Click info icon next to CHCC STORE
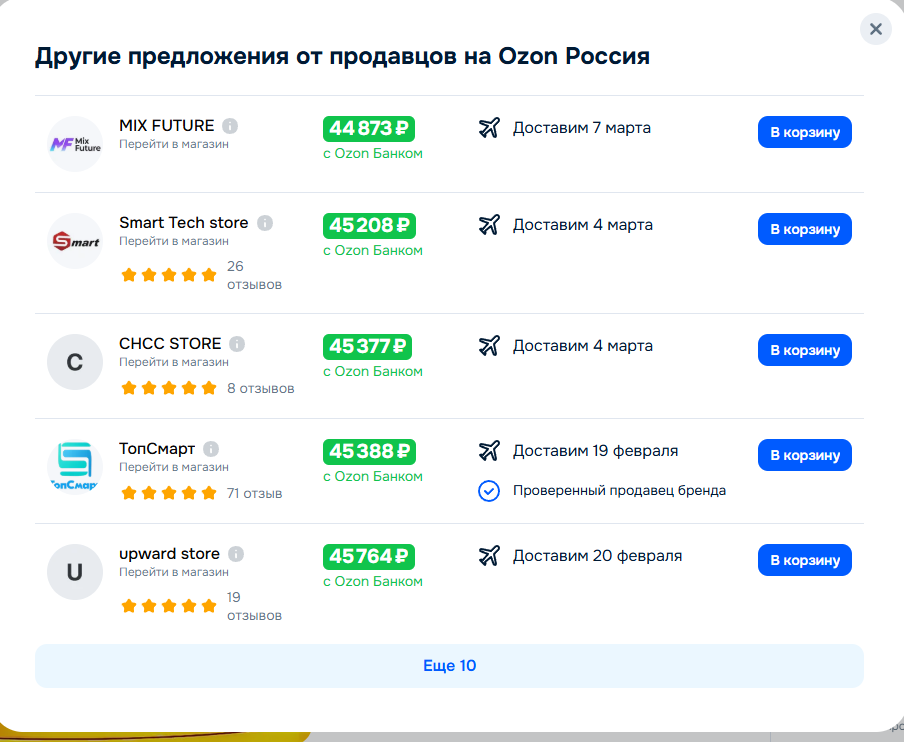This screenshot has width=904, height=742. [237, 344]
